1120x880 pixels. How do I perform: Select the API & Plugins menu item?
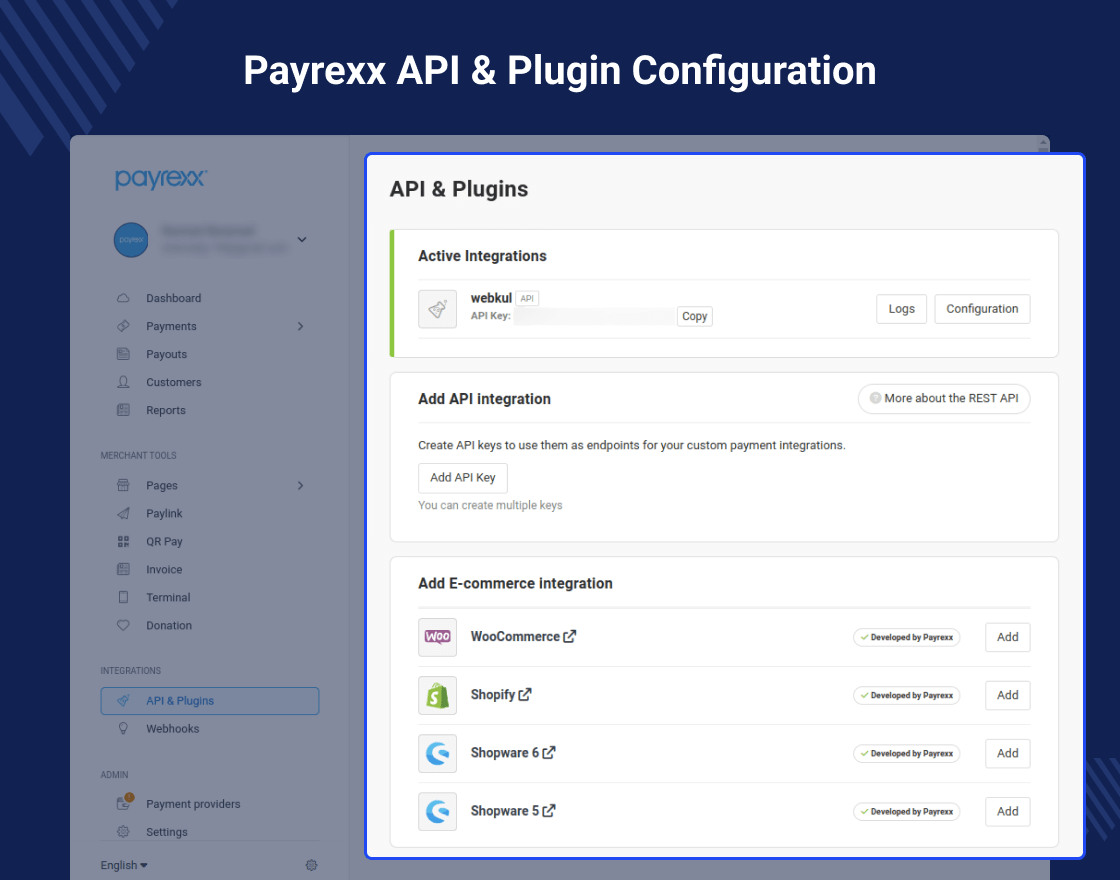(x=210, y=701)
